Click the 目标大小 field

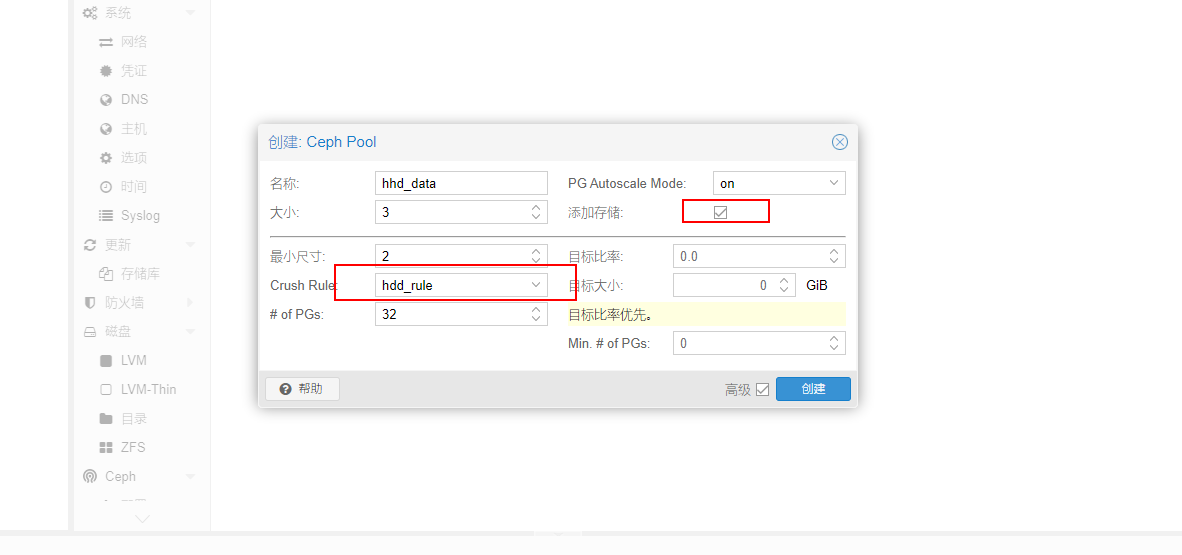[735, 285]
